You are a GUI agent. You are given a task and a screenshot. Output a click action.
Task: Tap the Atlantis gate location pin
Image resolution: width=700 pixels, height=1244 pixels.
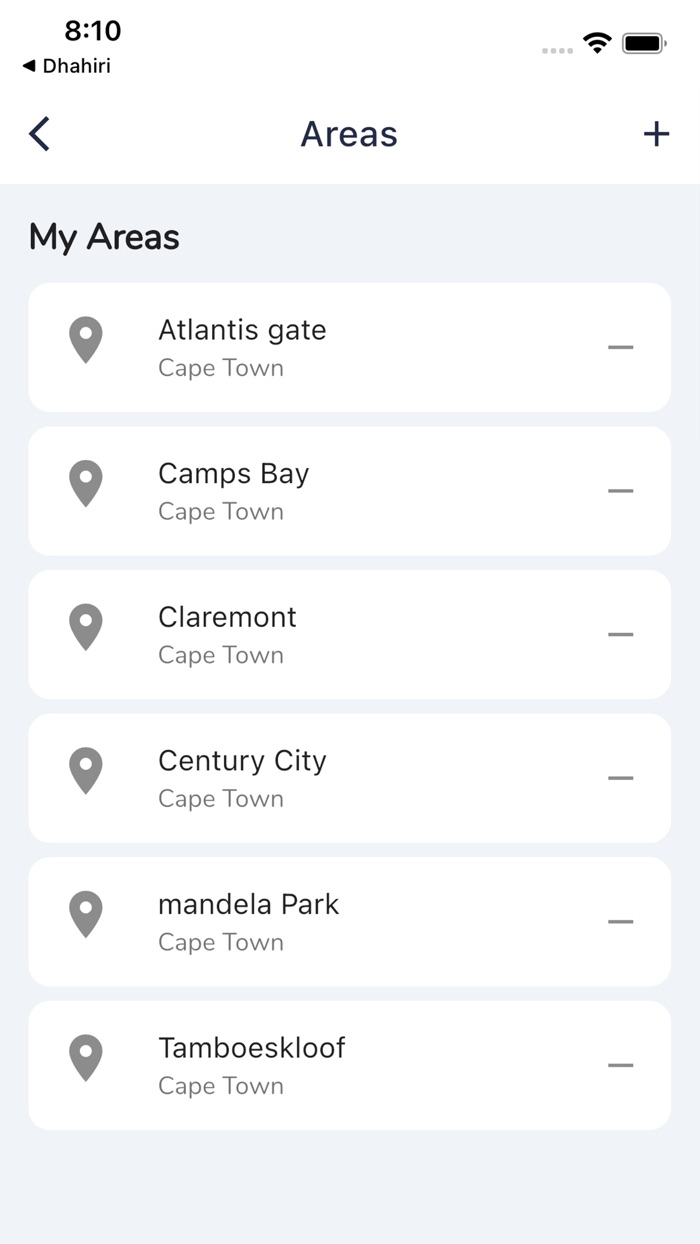click(x=86, y=340)
